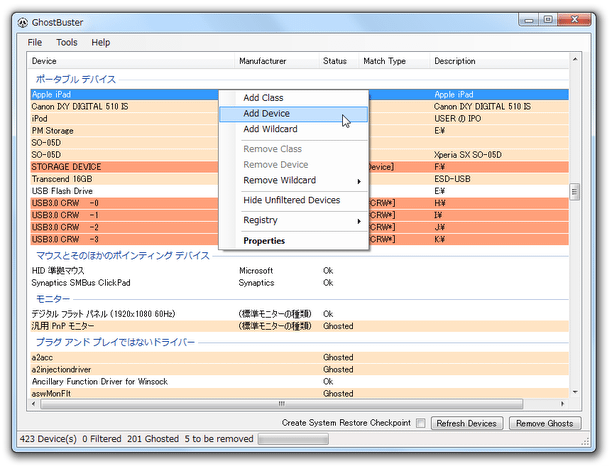Expand the Registry submenu
Viewport: 612px width, 469px height.
[x=294, y=220]
